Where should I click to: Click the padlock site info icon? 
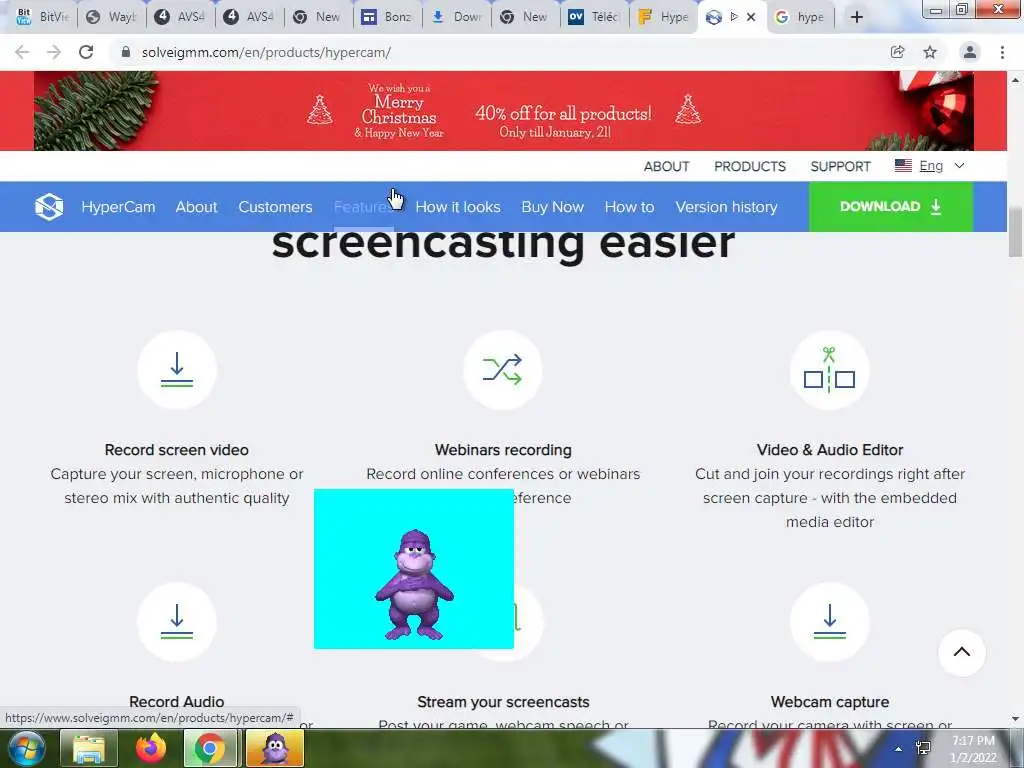click(x=126, y=52)
